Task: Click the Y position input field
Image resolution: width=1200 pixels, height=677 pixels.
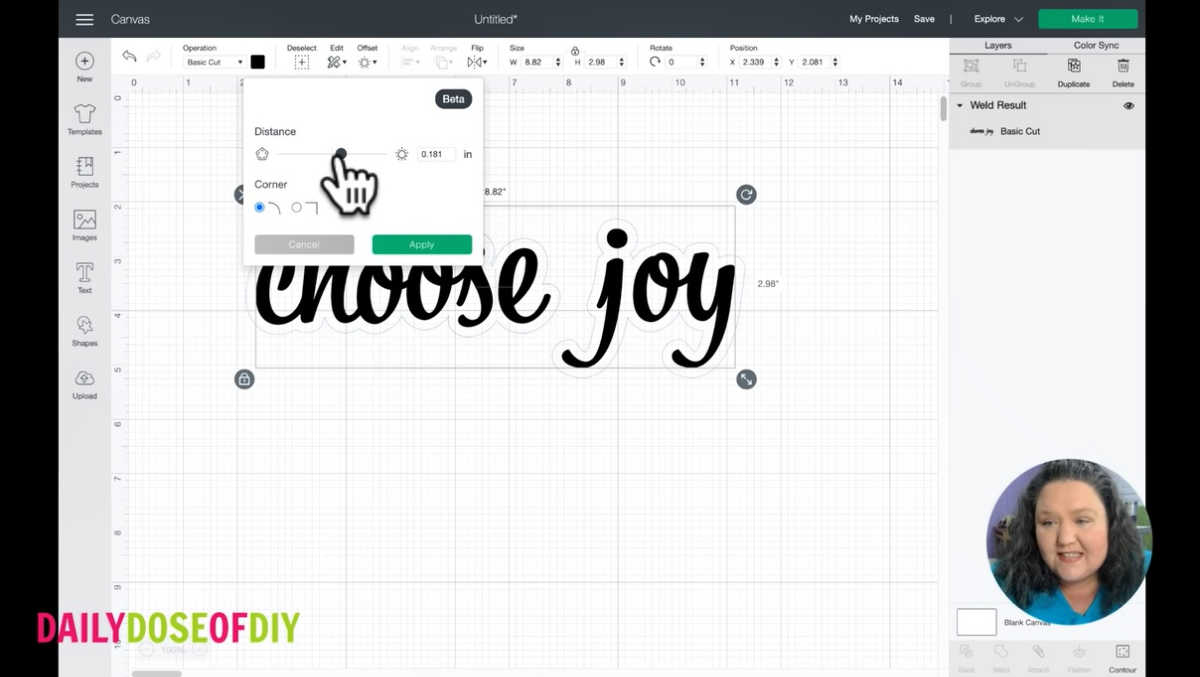Action: pos(817,62)
